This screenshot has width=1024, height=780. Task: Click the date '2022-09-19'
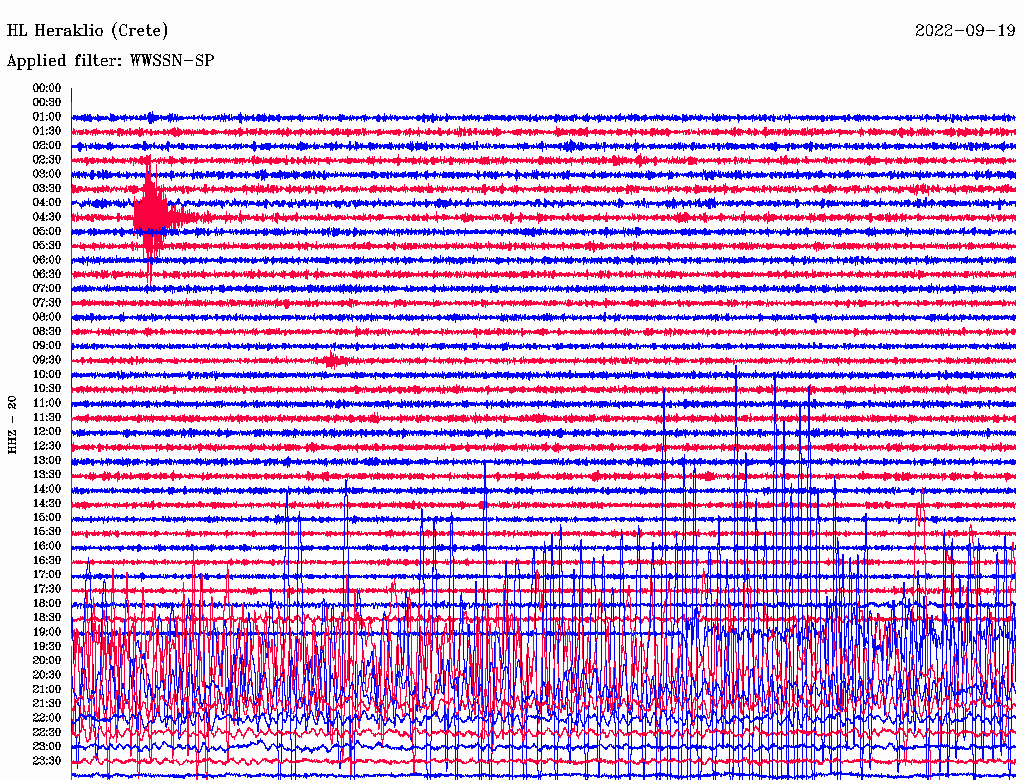point(965,31)
